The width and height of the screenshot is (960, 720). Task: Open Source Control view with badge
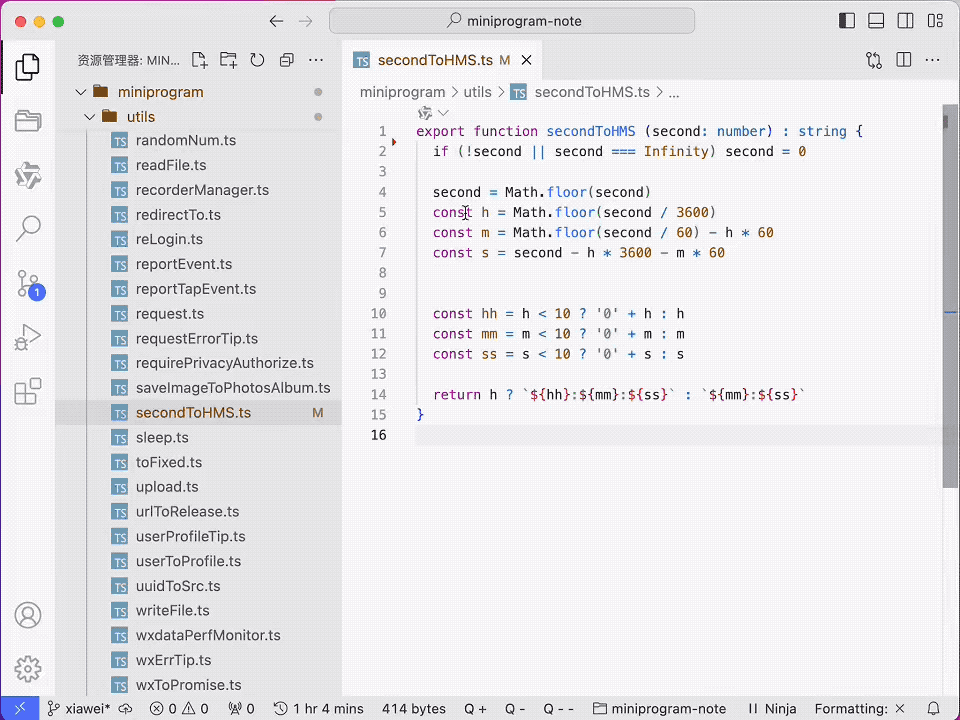pyautogui.click(x=28, y=284)
